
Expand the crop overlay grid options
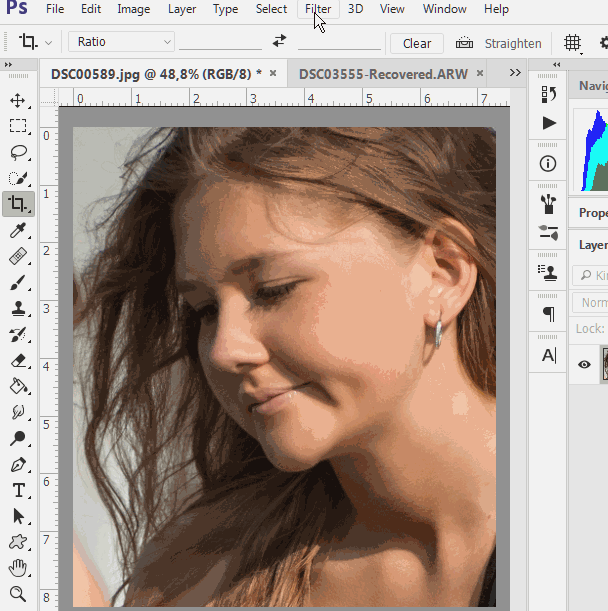tap(572, 43)
